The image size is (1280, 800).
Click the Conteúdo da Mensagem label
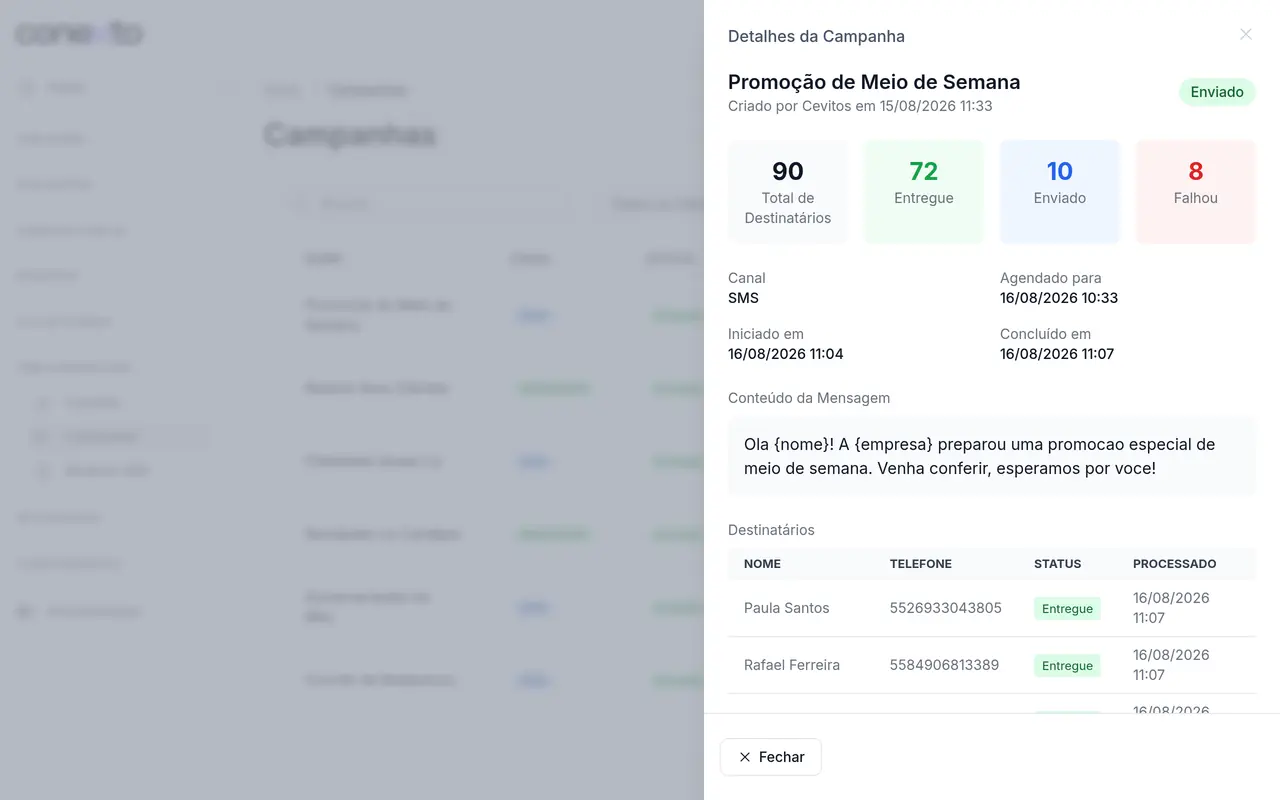point(809,398)
